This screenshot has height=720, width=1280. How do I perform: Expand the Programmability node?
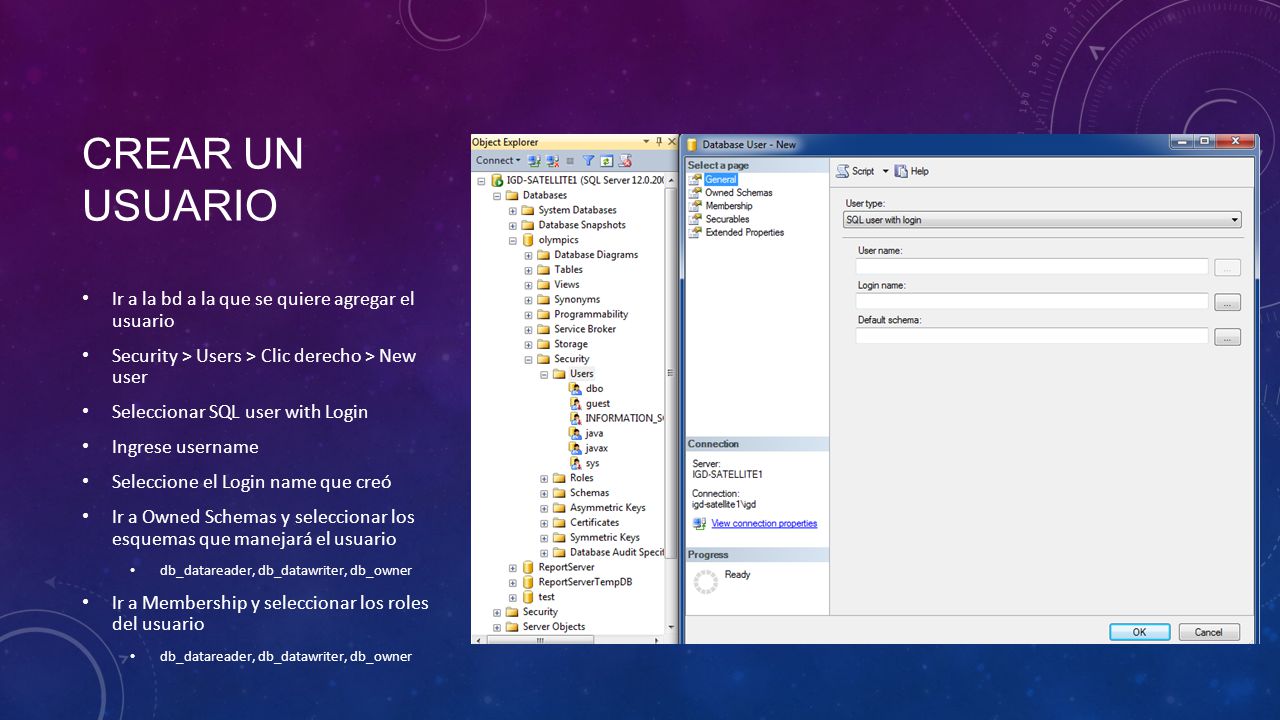point(529,315)
